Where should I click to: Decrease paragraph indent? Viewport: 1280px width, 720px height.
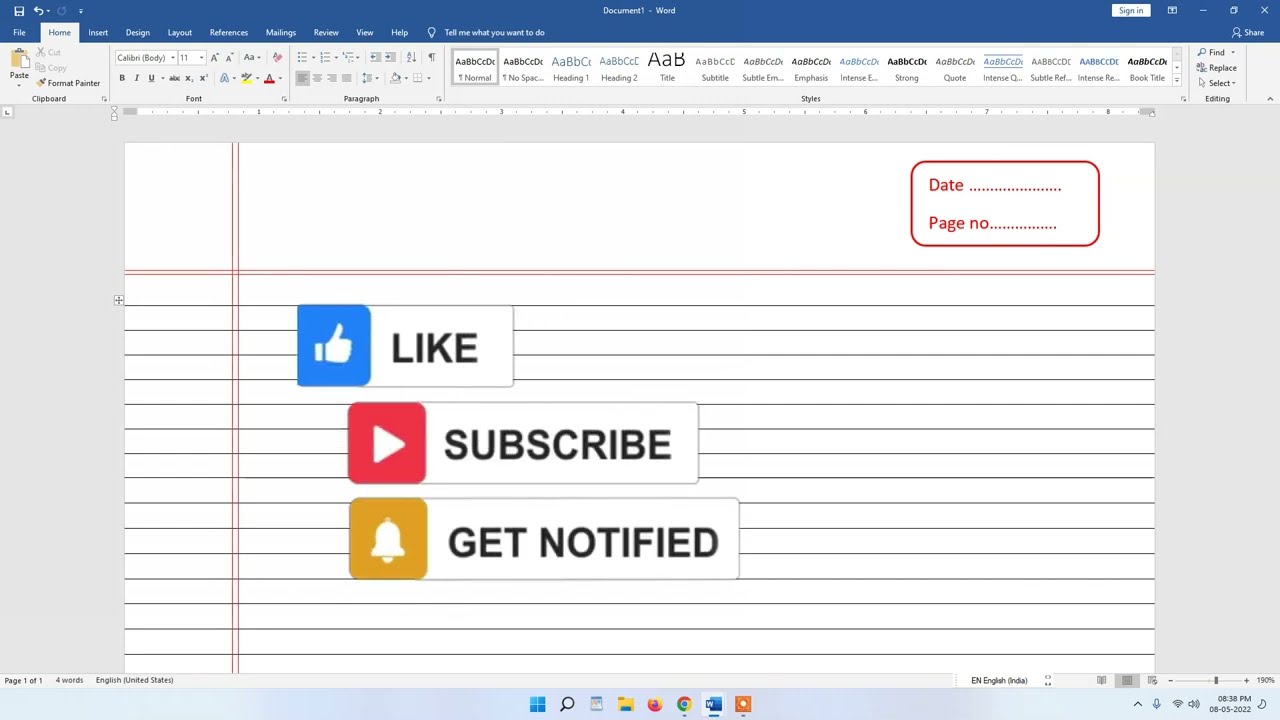(375, 58)
